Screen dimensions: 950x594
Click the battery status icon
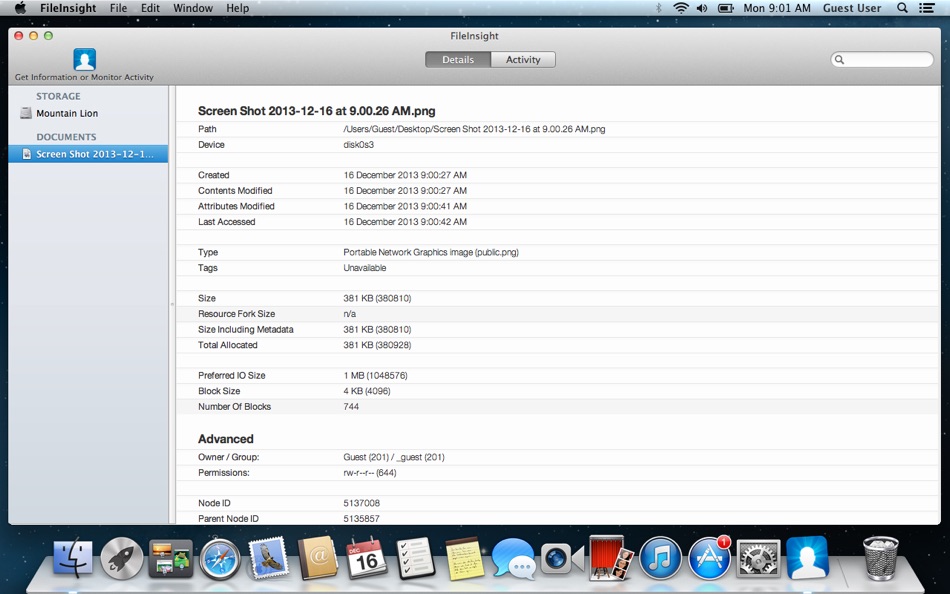pyautogui.click(x=725, y=8)
